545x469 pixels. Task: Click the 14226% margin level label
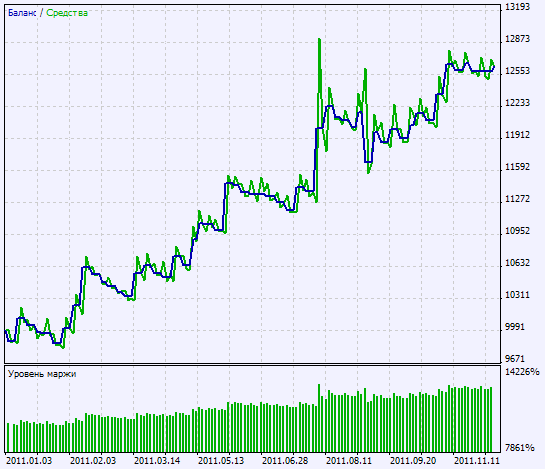[x=522, y=372]
